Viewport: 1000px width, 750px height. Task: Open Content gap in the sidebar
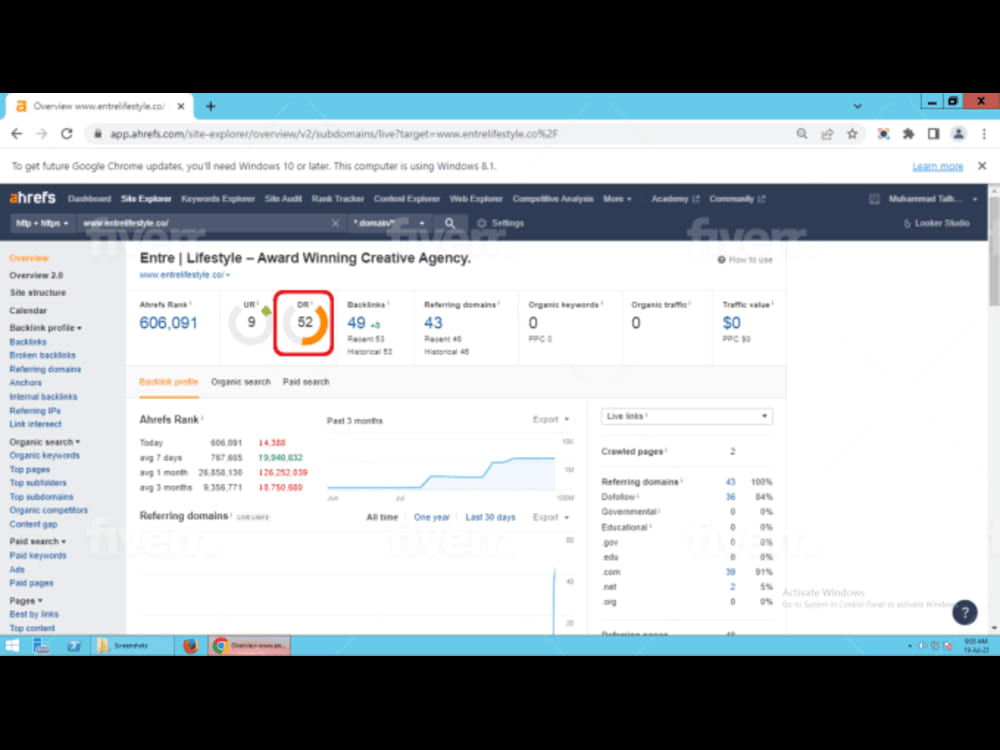pyautogui.click(x=33, y=524)
